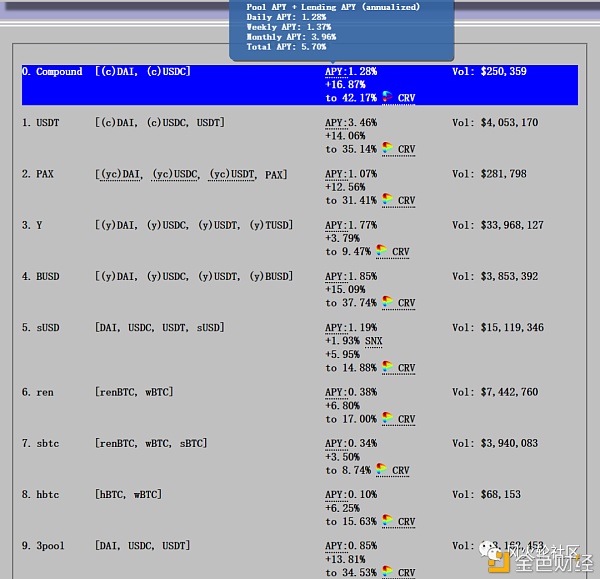This screenshot has width=600, height=579.
Task: Click the Vol: $4,053,170 value
Action: [495, 123]
